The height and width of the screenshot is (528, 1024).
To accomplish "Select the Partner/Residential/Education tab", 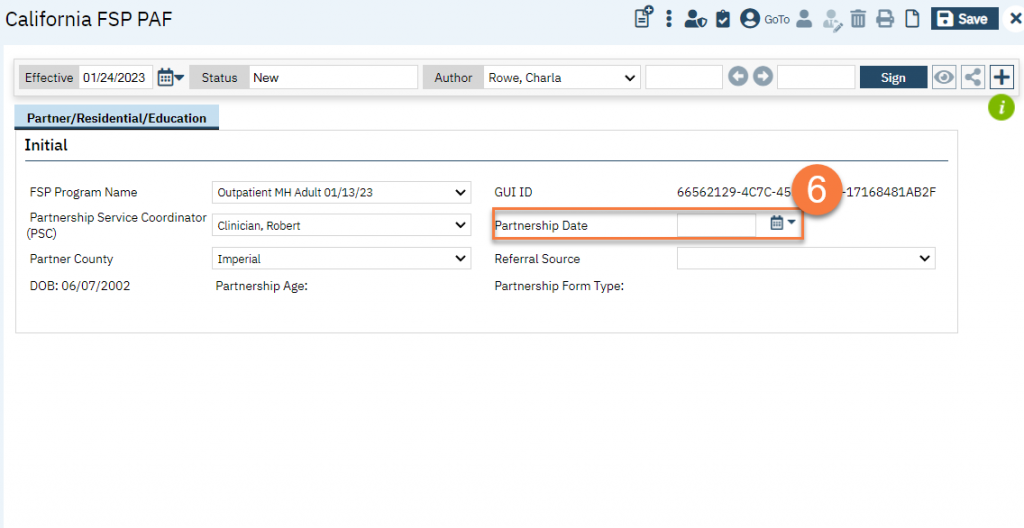I will pyautogui.click(x=117, y=118).
